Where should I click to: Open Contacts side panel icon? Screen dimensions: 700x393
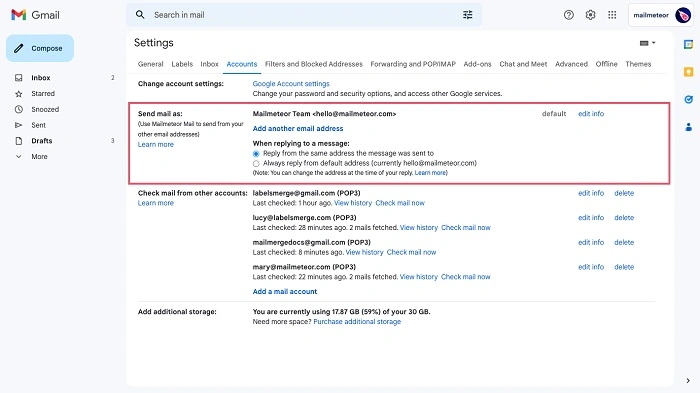click(688, 127)
